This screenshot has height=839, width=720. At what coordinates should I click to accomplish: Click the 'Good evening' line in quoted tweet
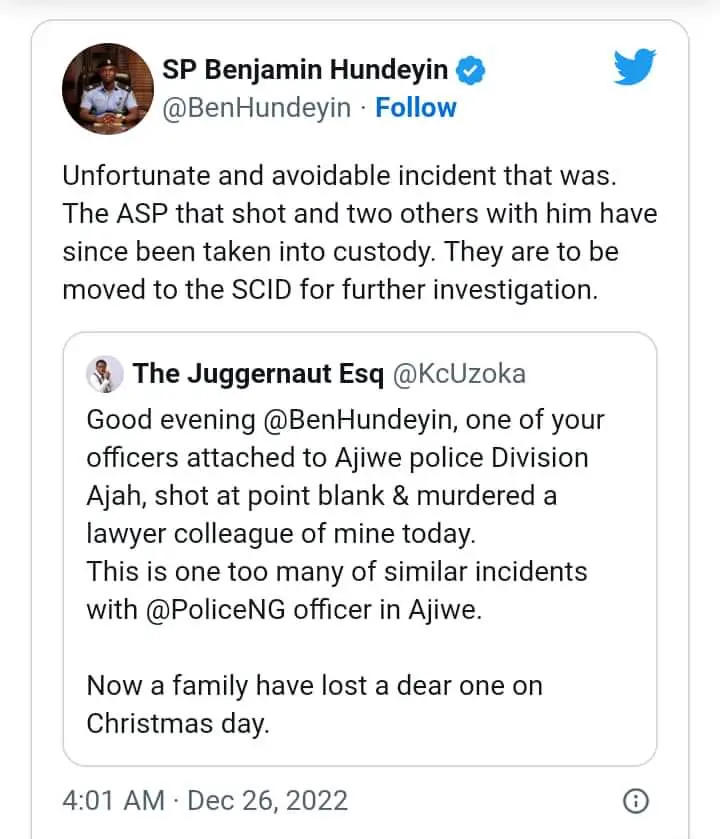point(346,420)
